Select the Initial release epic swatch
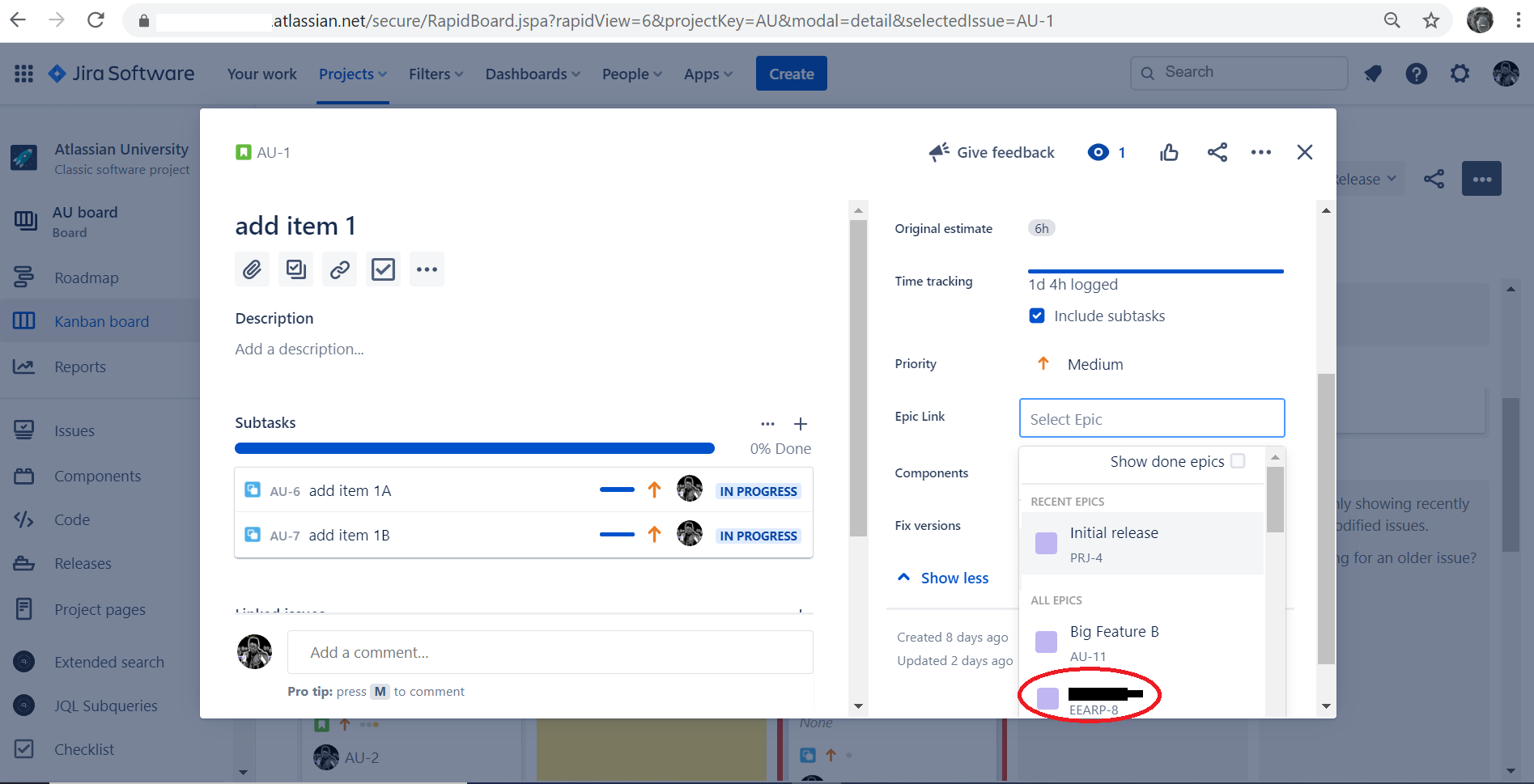This screenshot has height=784, width=1534. tap(1047, 543)
